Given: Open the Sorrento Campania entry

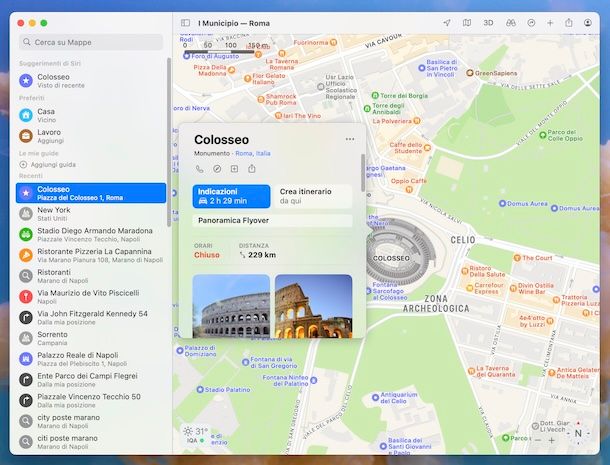Looking at the screenshot, I should [91, 338].
